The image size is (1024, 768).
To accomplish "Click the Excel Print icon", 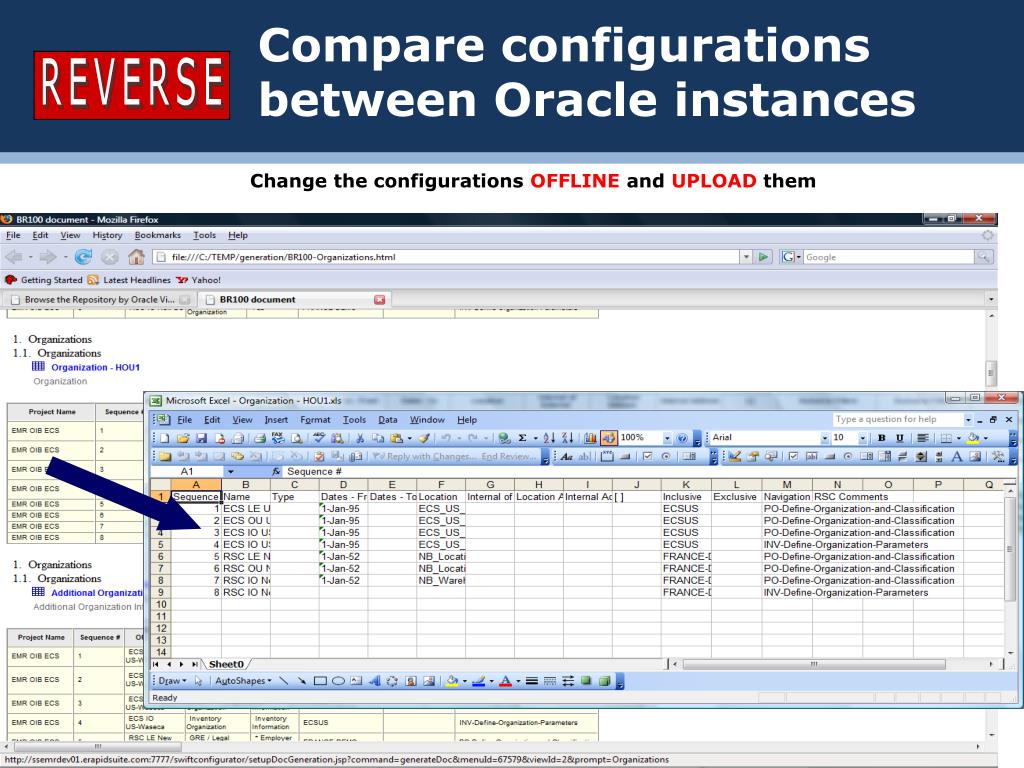I will click(260, 438).
